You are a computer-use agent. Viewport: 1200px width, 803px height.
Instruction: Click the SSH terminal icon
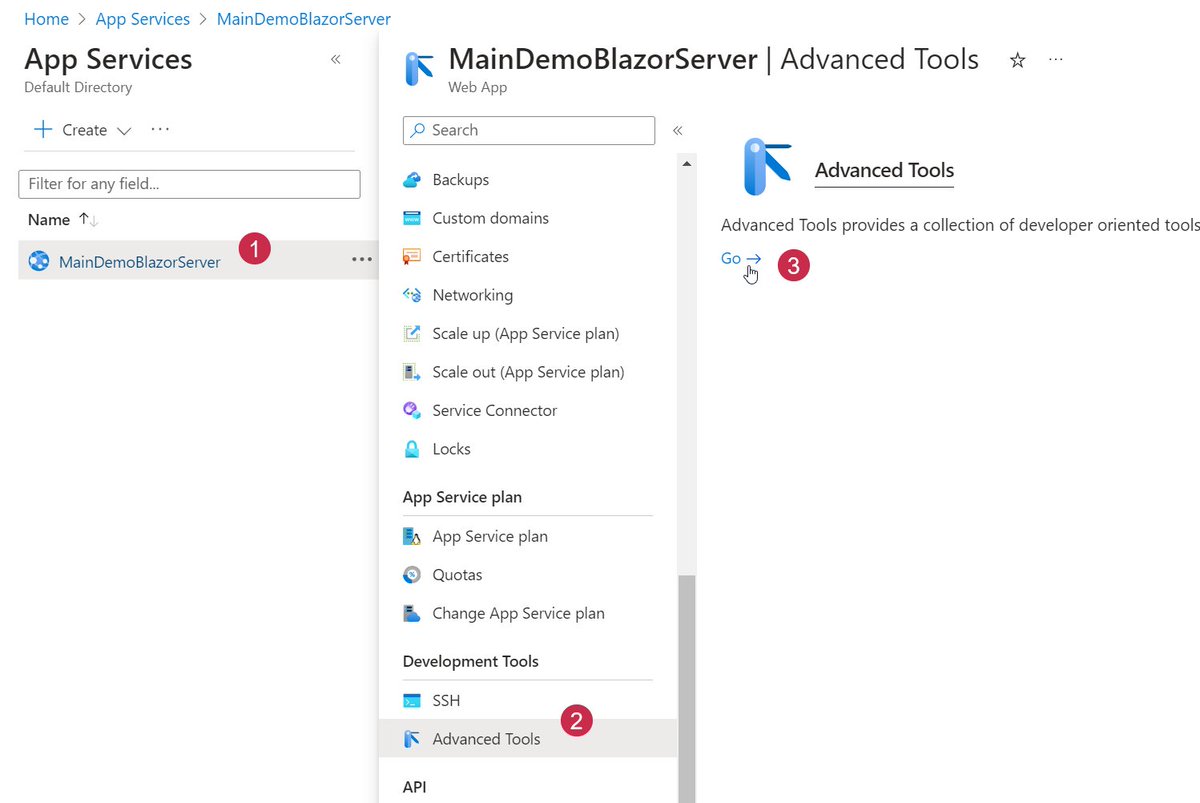tap(412, 701)
